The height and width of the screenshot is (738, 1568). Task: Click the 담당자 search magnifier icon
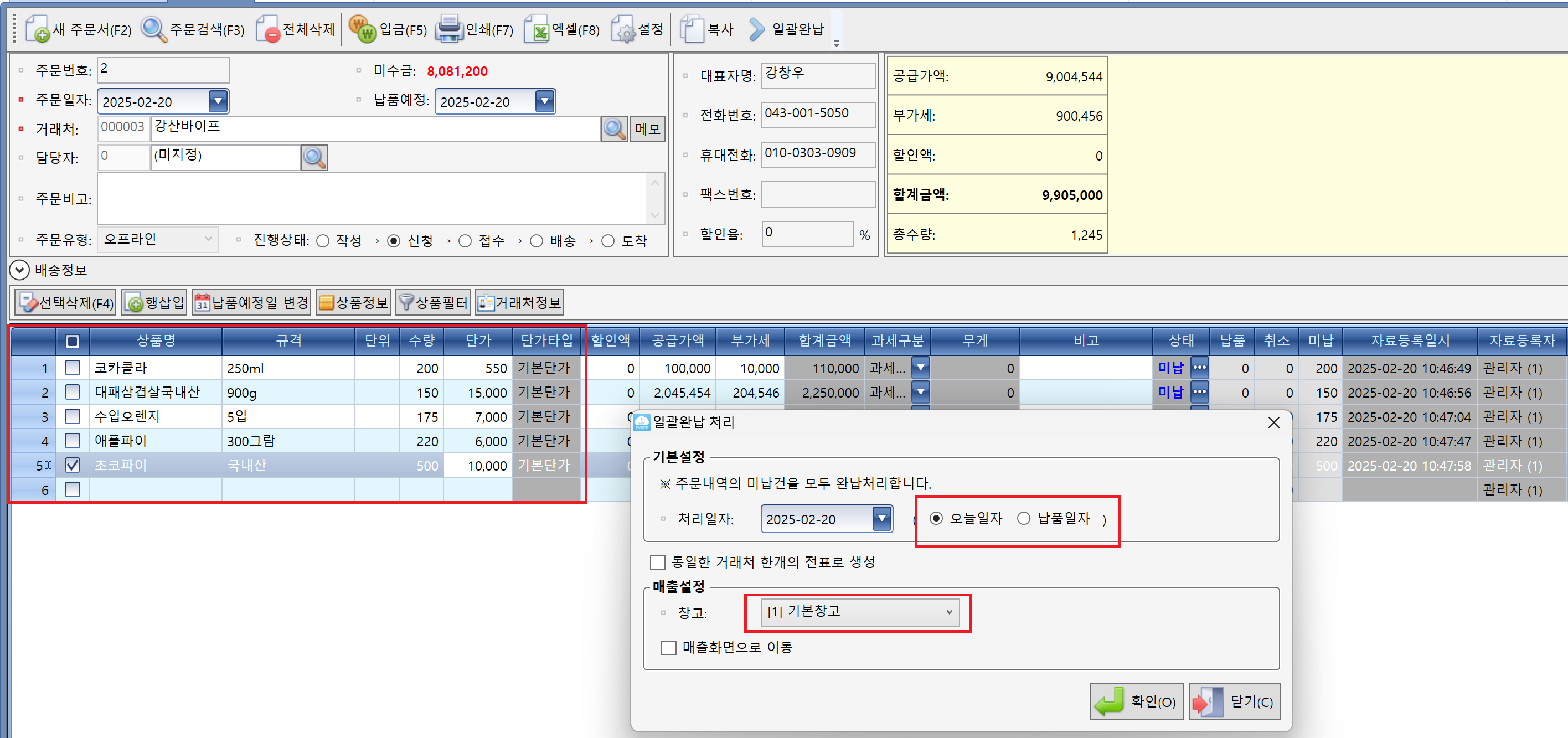(x=314, y=158)
